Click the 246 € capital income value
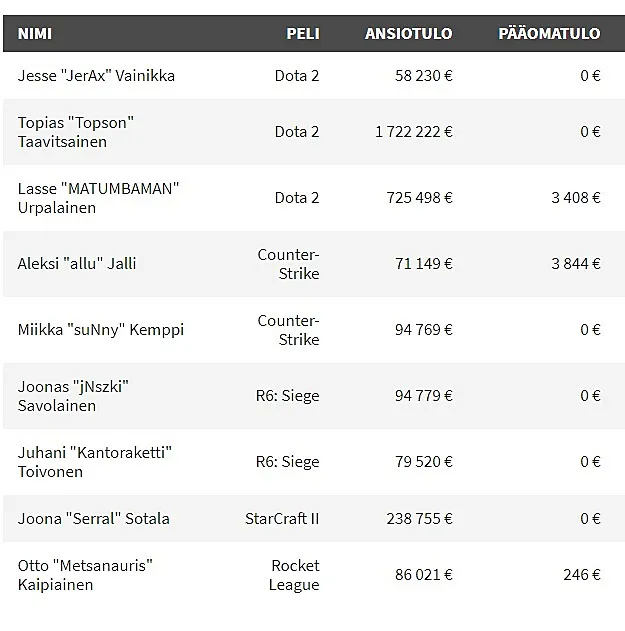Viewport: 625px width, 631px height. 582,575
